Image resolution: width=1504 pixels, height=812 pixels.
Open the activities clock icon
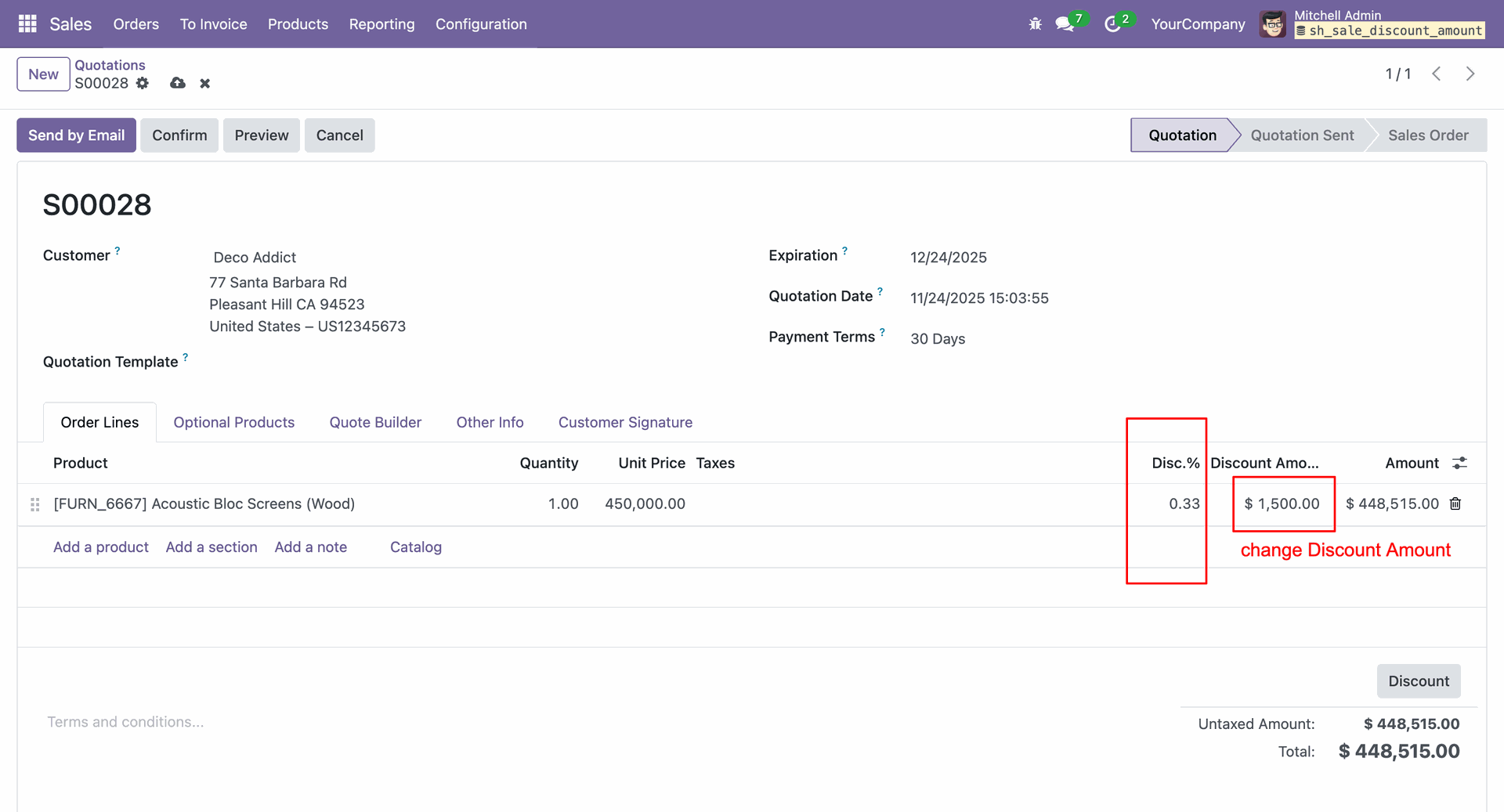pyautogui.click(x=1112, y=24)
